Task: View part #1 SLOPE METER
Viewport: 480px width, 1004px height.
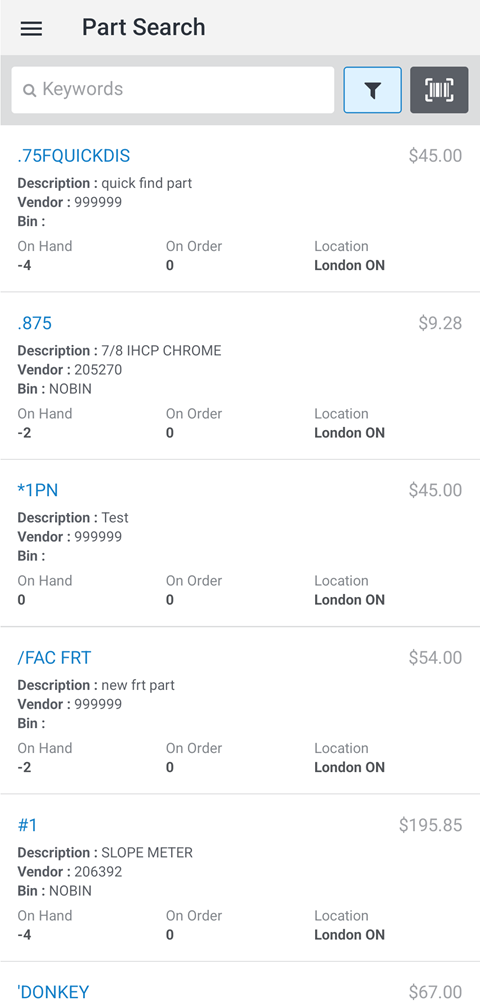Action: [28, 825]
